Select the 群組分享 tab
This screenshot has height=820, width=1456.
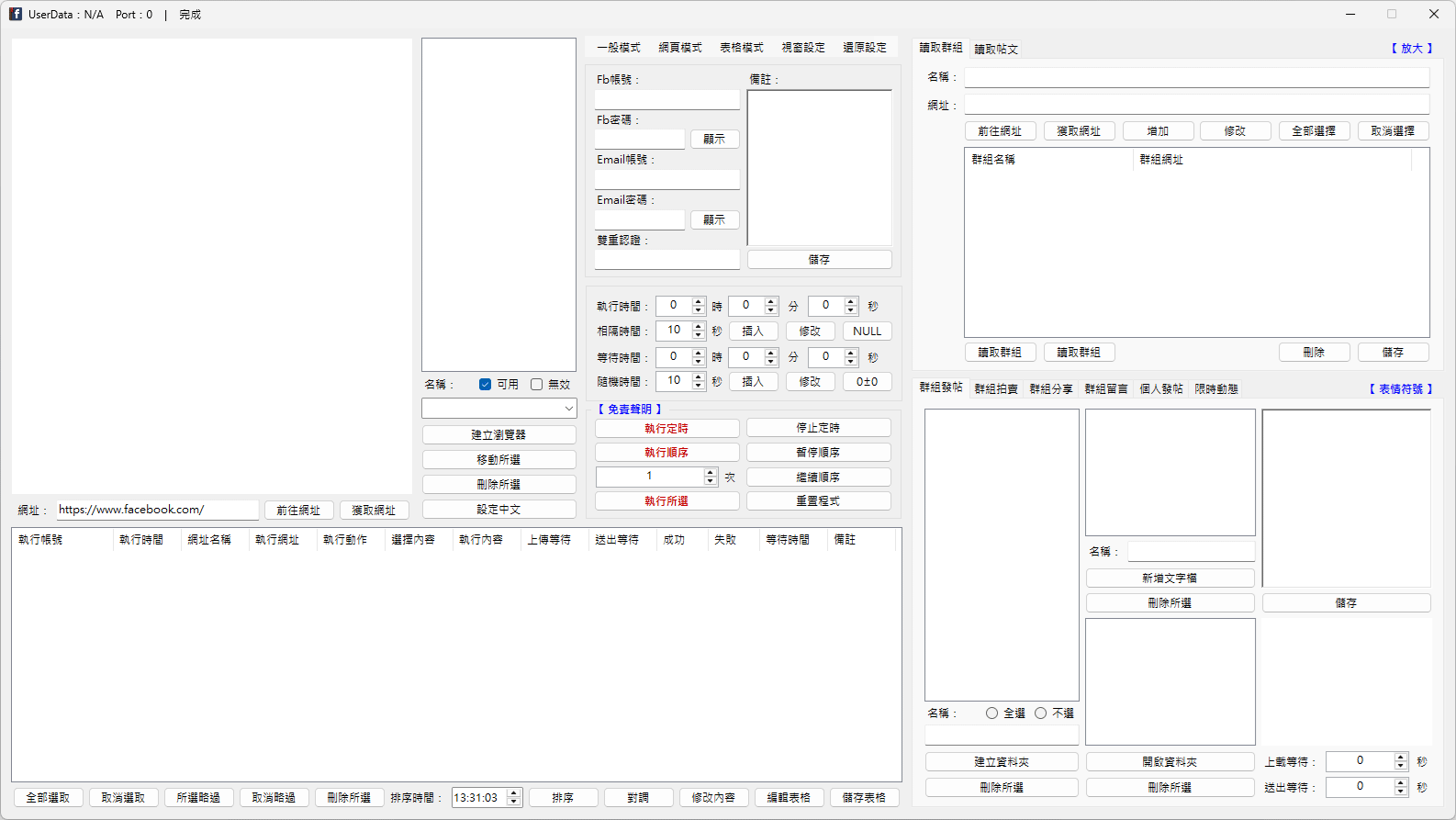[x=1051, y=389]
